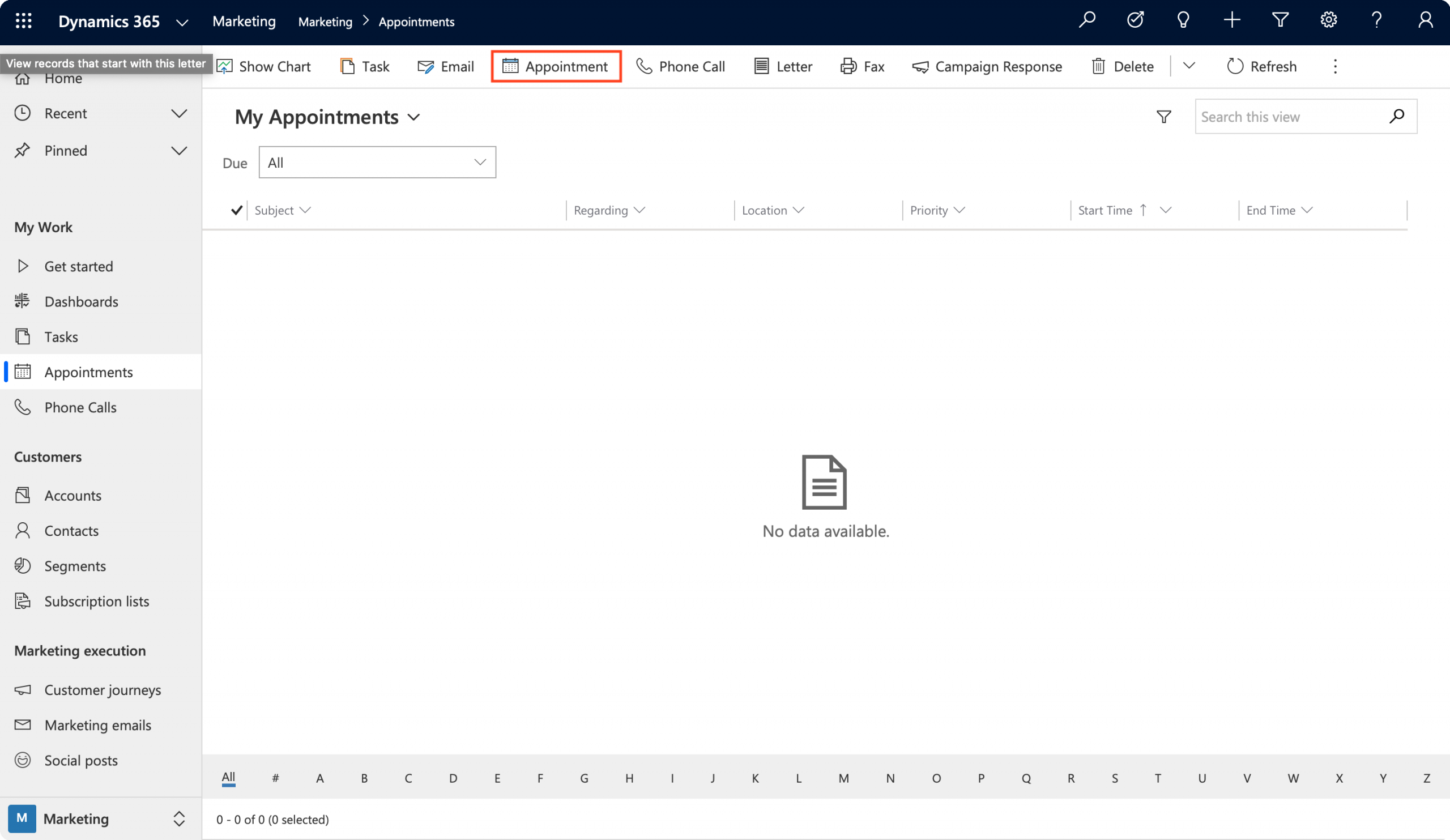
Task: Open the Due filter dropdown
Action: pos(377,162)
